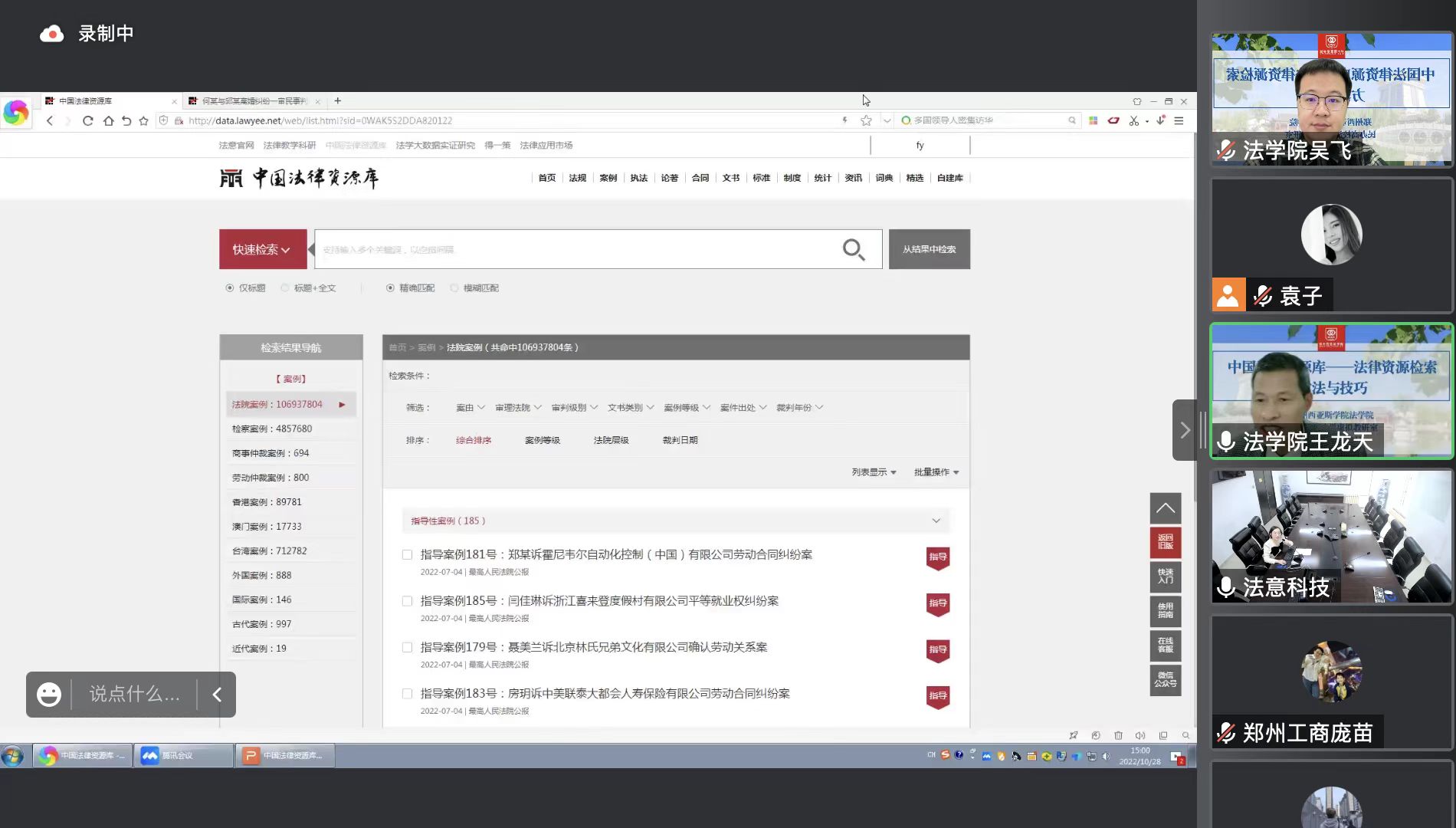Expand the 案例等级 filter
Screen dimensions: 1456x828
[687, 408]
